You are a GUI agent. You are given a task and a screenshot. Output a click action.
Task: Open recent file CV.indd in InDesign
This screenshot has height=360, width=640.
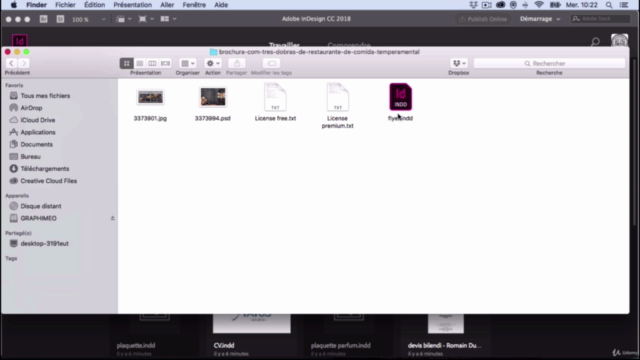point(224,345)
